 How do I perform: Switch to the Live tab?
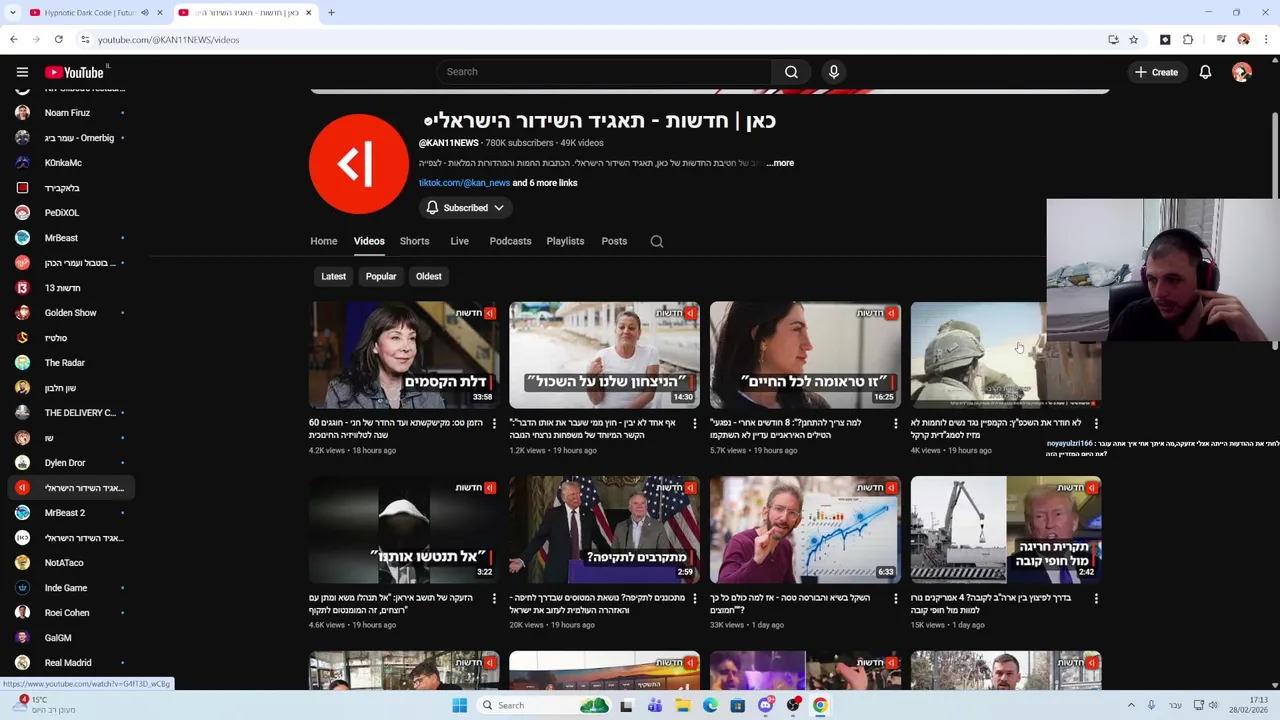459,241
